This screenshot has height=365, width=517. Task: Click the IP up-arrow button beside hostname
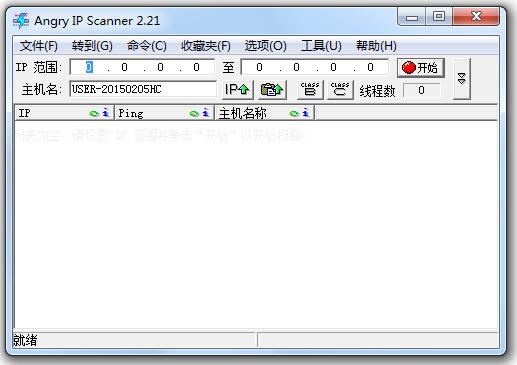click(x=238, y=90)
